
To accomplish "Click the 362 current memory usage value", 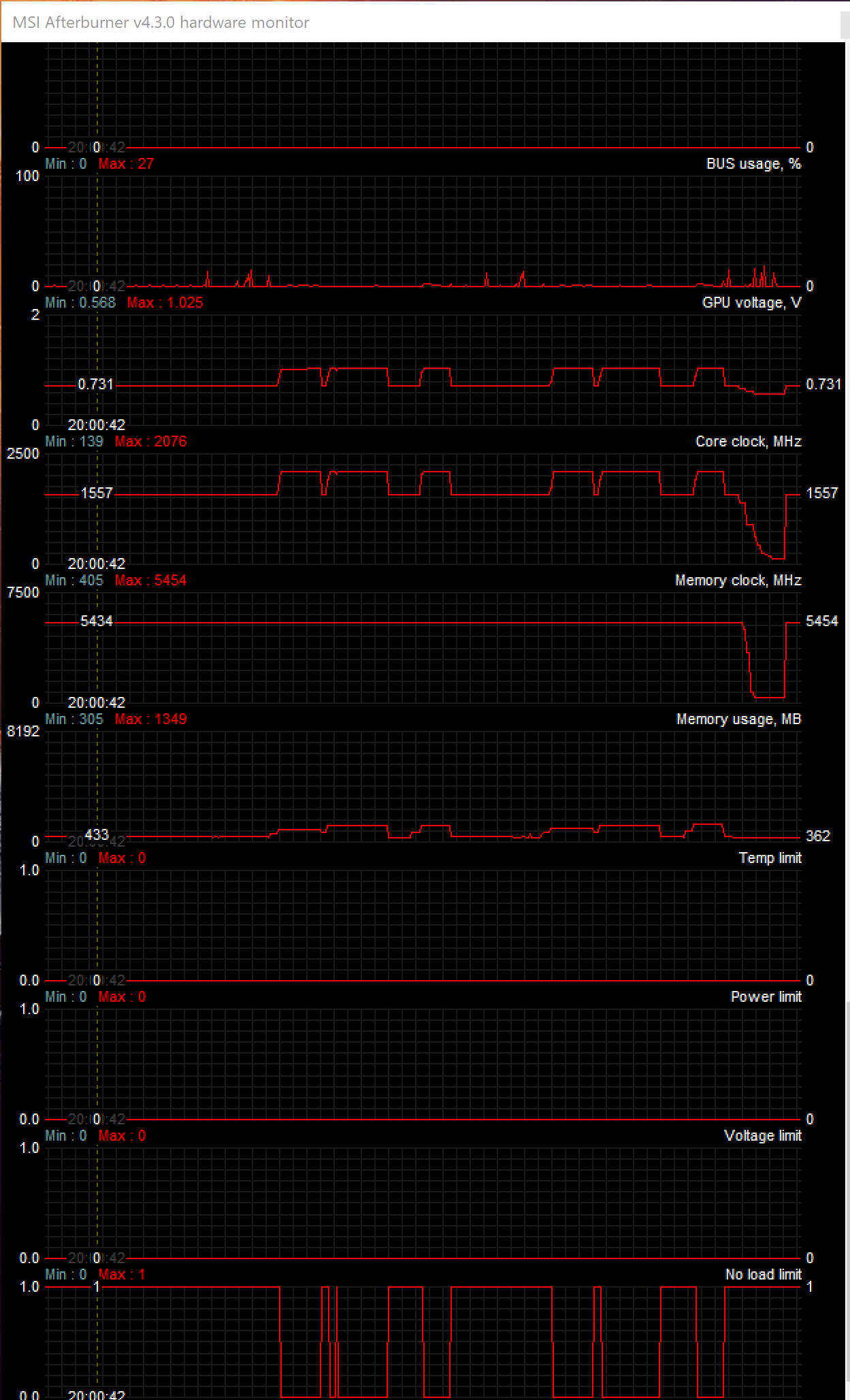I will 818,836.
